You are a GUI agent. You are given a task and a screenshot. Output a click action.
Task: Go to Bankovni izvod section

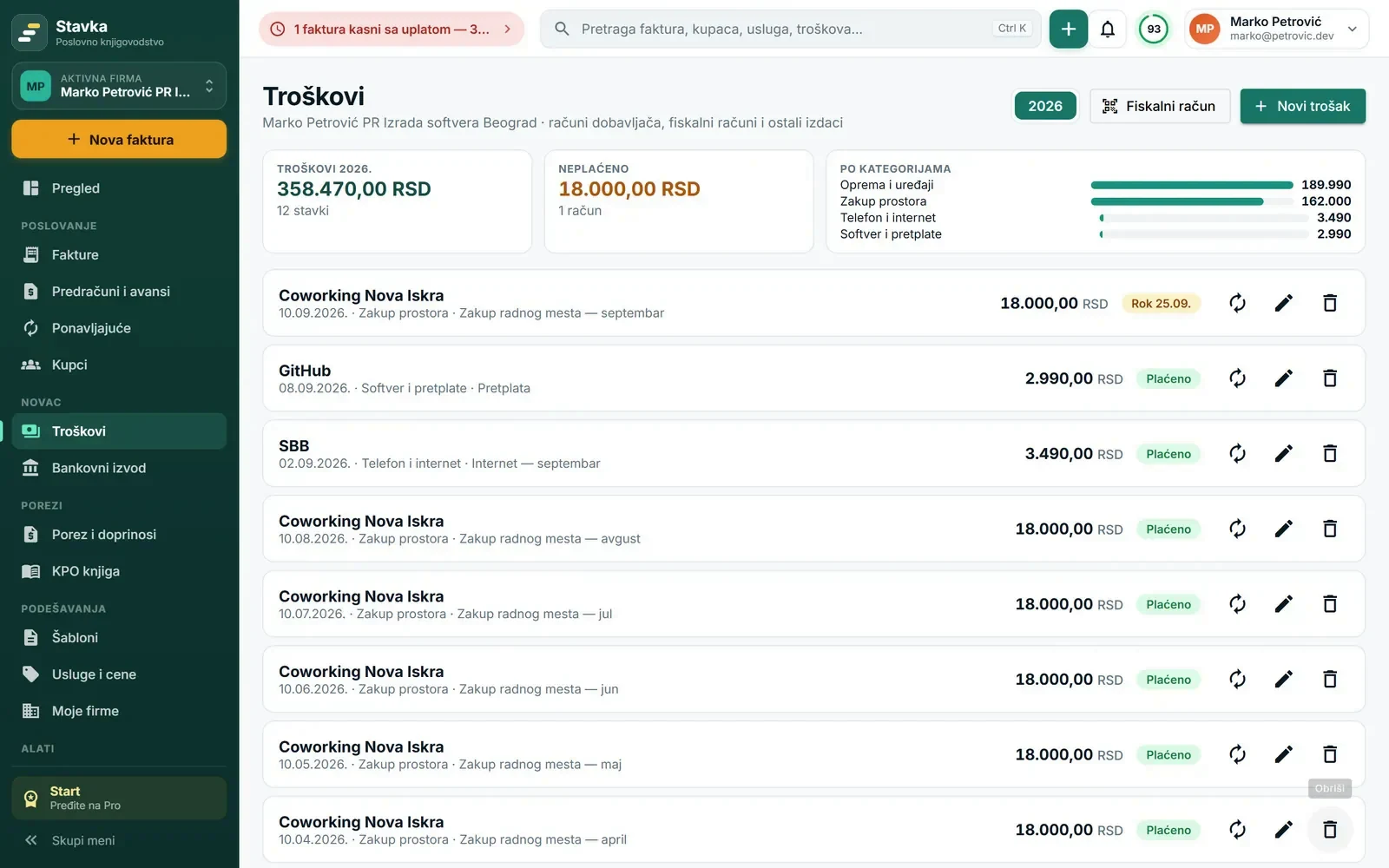pos(119,468)
